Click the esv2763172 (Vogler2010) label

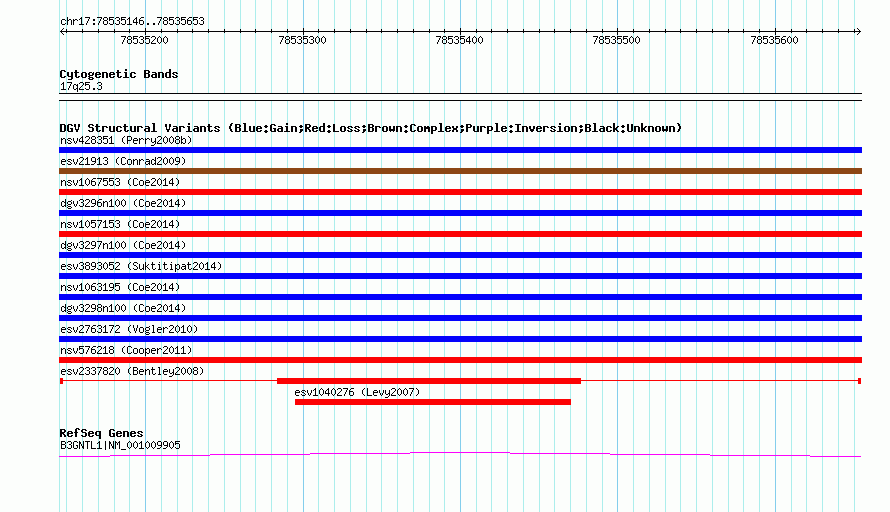[x=129, y=329]
